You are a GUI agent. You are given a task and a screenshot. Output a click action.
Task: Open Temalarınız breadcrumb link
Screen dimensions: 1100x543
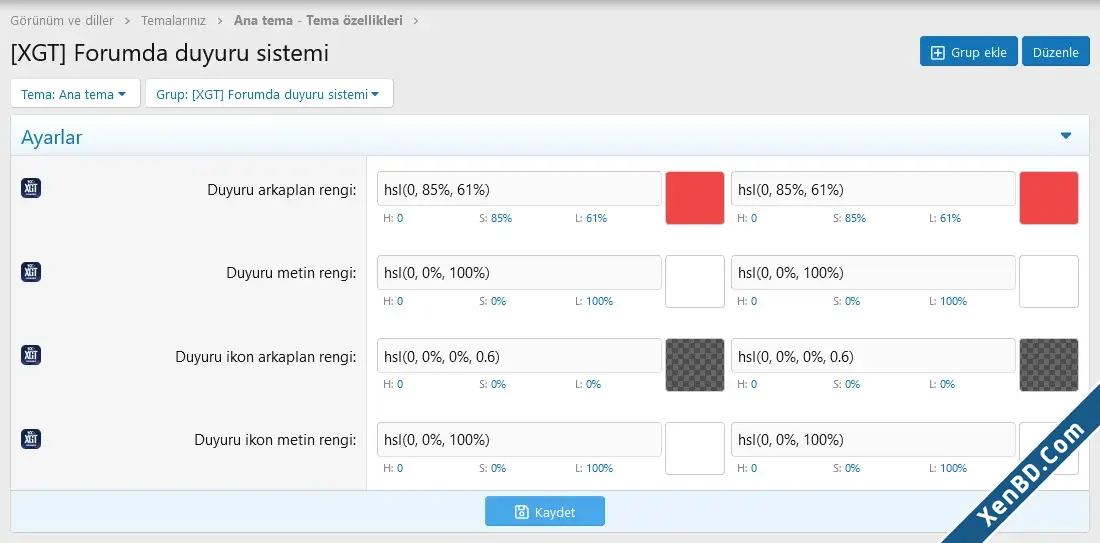173,20
